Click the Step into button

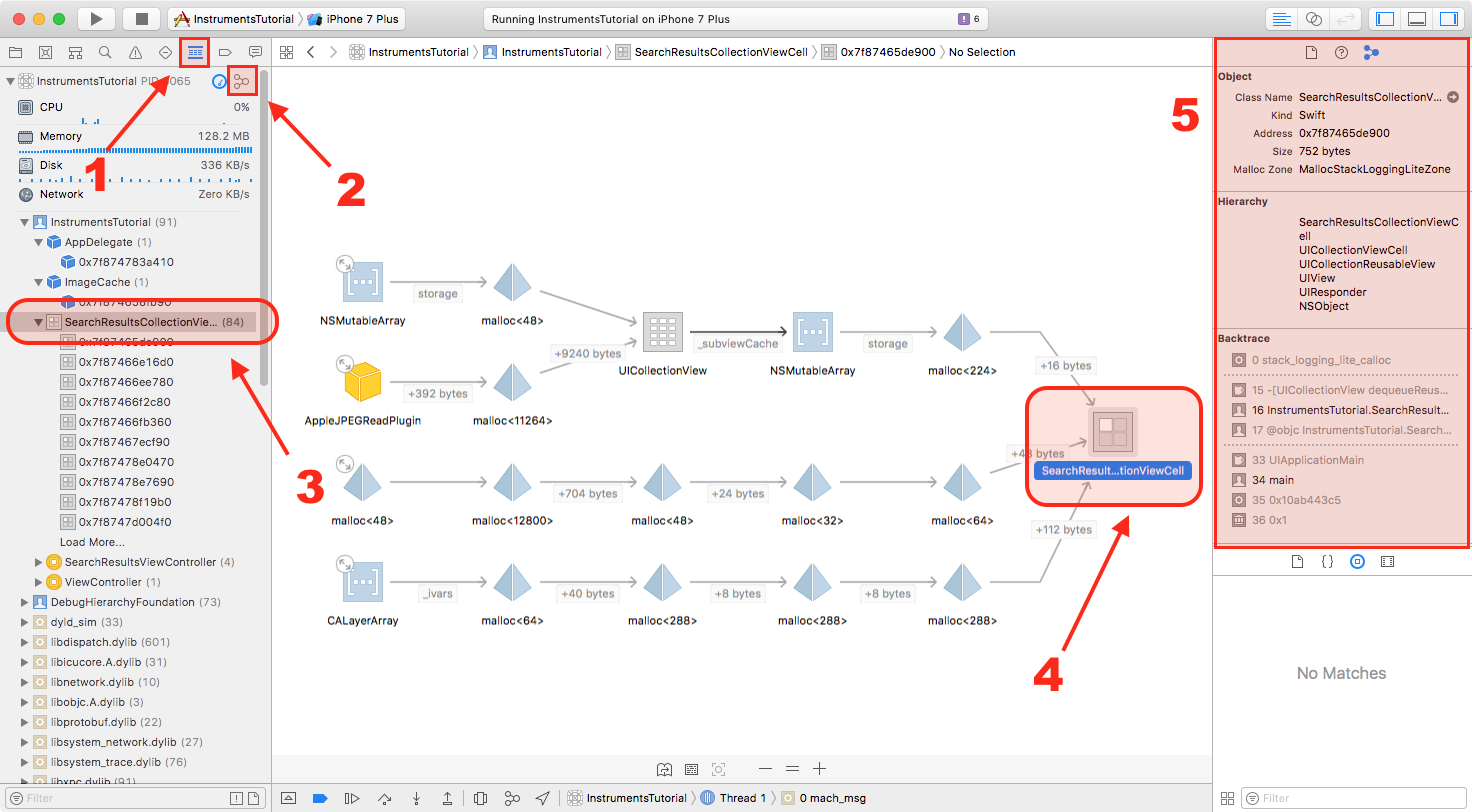point(416,798)
